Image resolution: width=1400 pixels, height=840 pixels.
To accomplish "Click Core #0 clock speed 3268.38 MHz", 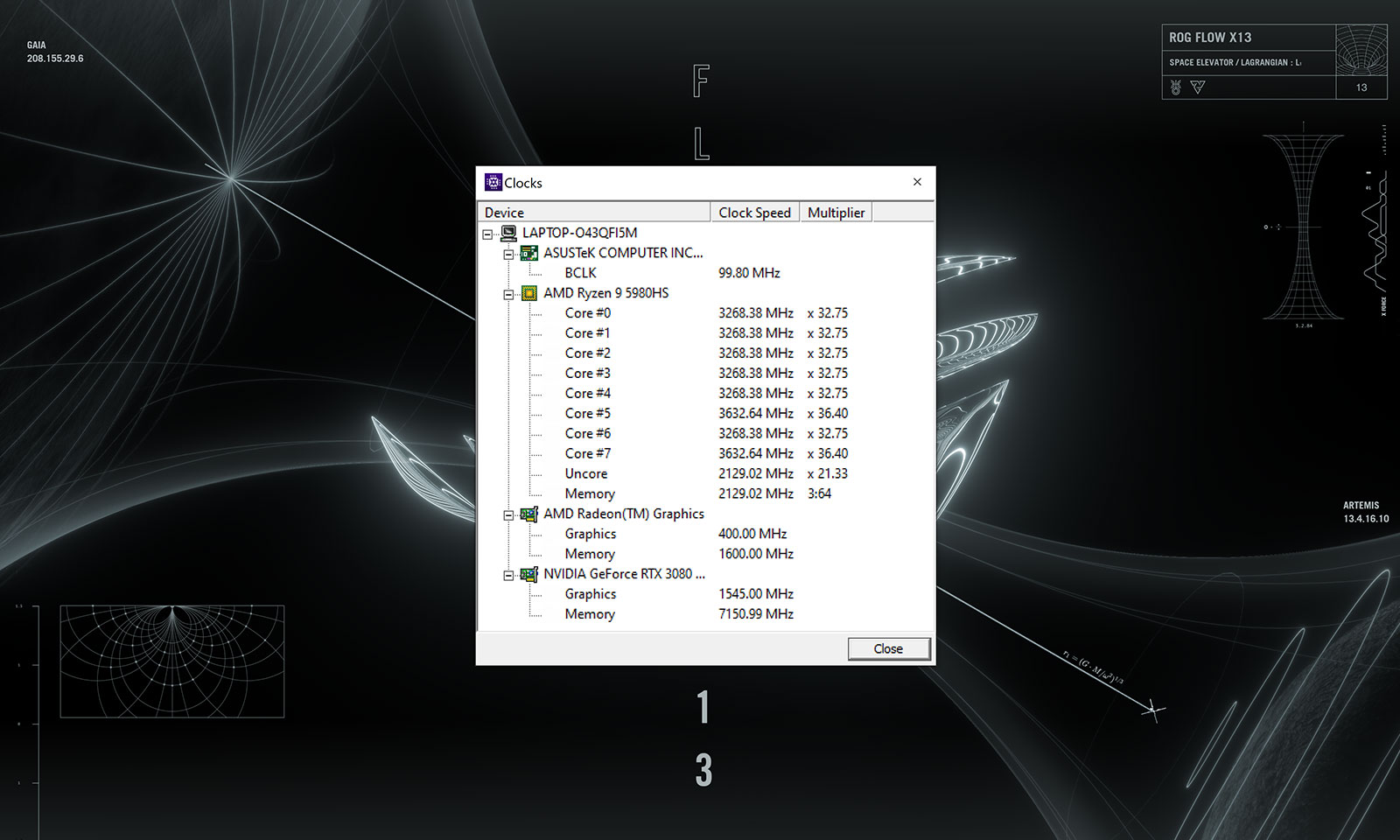I will coord(756,313).
